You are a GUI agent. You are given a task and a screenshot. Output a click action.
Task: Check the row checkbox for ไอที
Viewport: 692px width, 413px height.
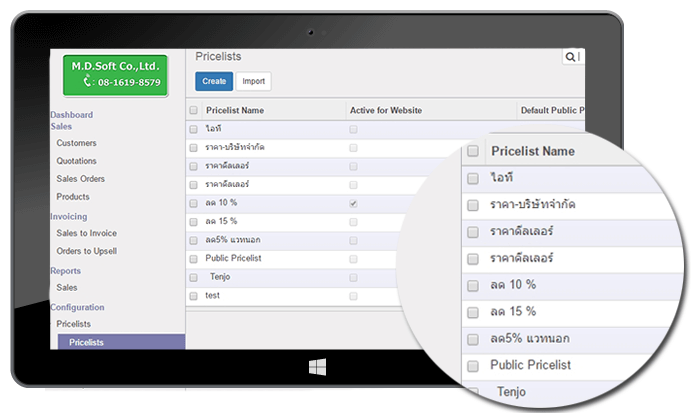point(193,129)
